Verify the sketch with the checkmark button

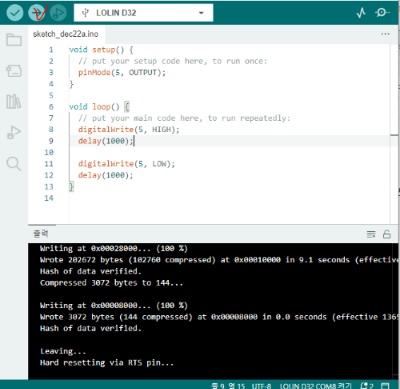click(x=14, y=13)
